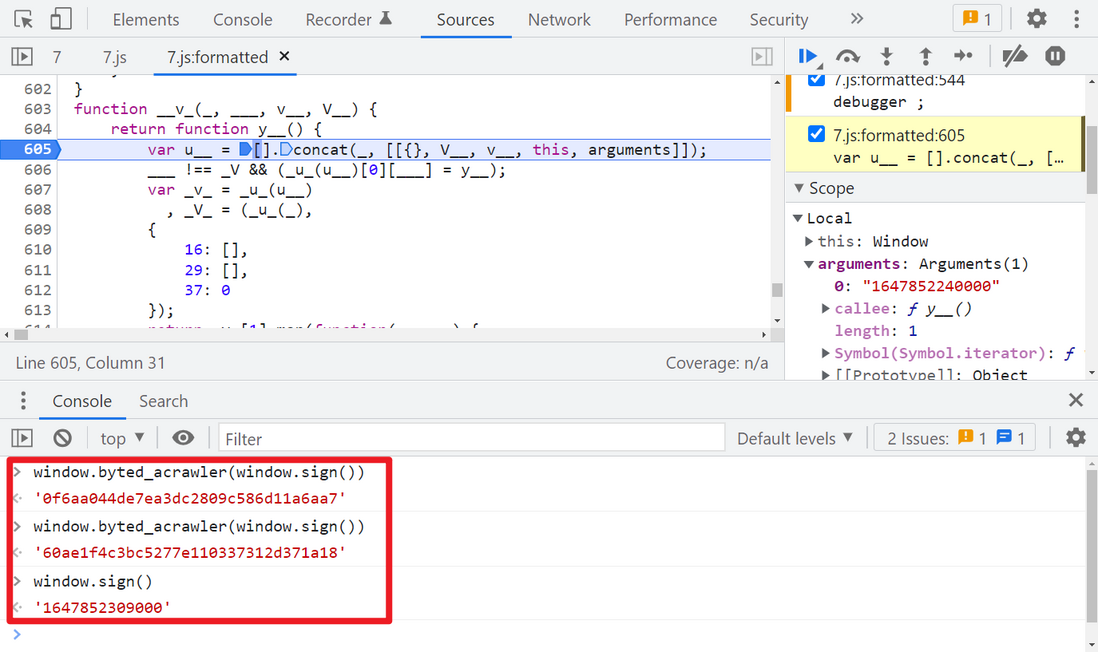Expand the this: Window entry
Screen dimensions: 1098x652
pyautogui.click(x=809, y=241)
